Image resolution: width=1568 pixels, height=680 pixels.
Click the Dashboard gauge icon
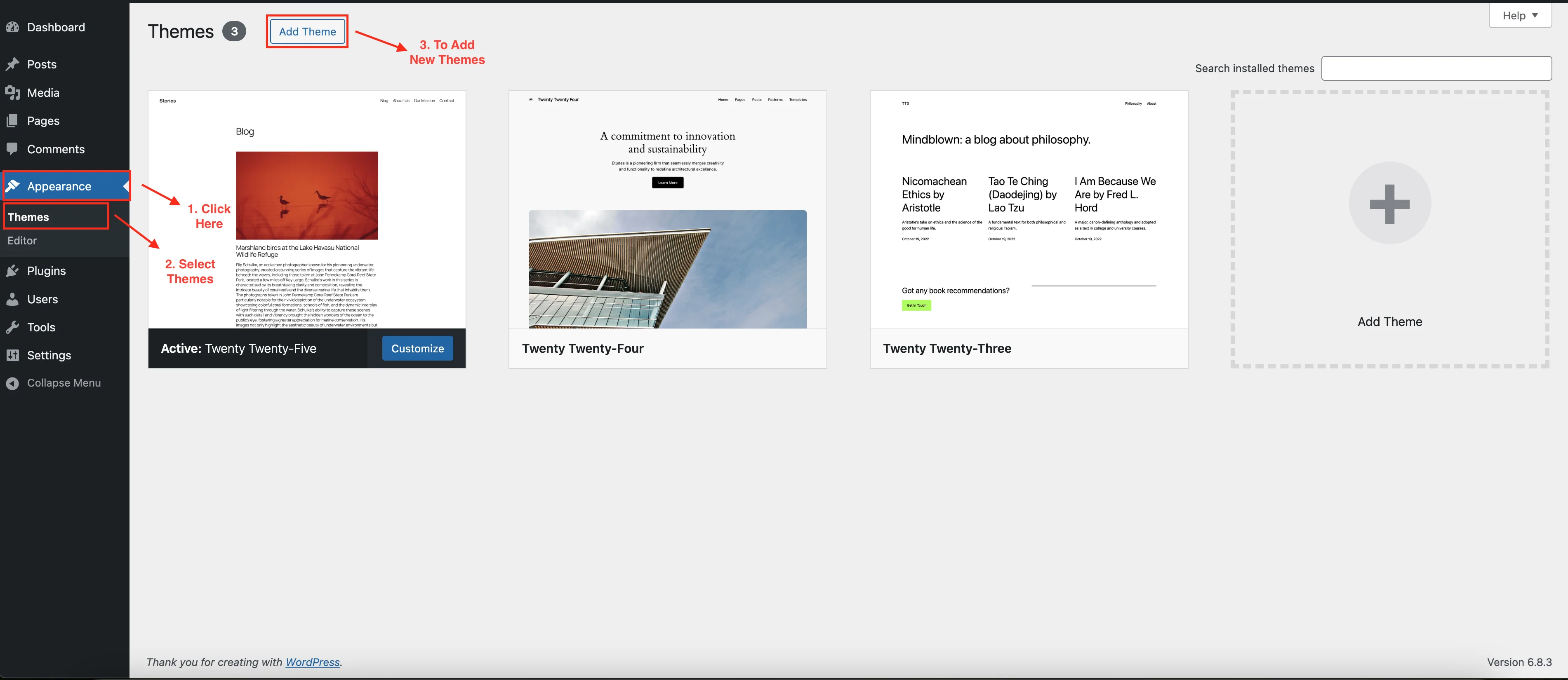click(12, 27)
